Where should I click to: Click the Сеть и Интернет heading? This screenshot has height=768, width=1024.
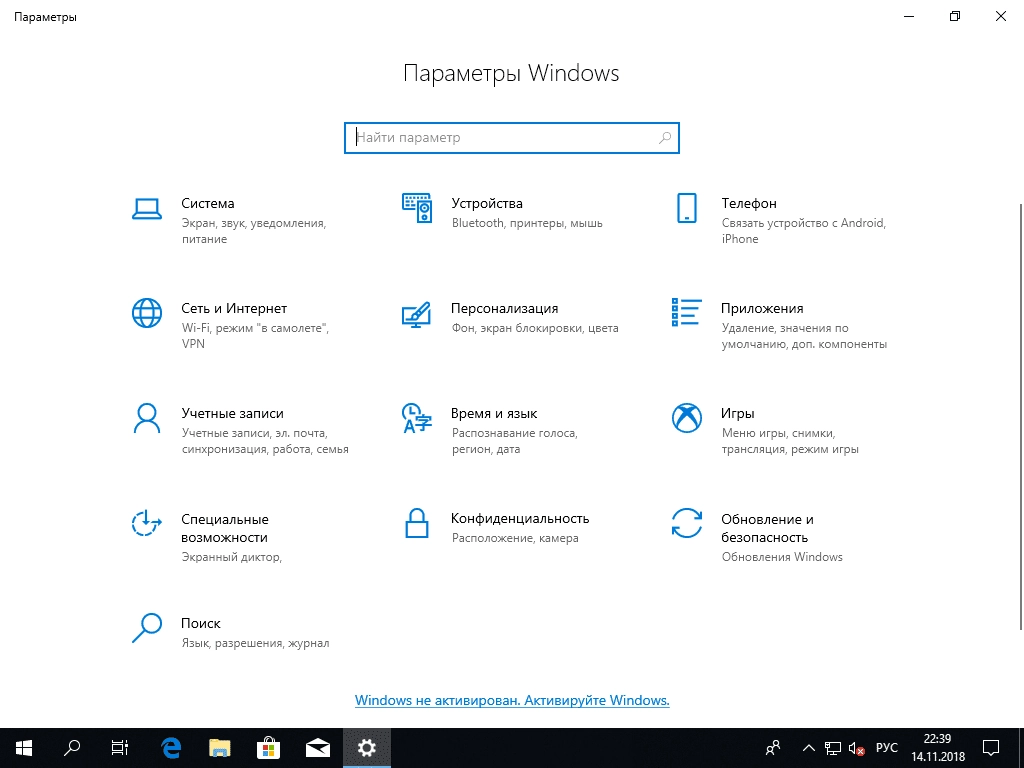pyautogui.click(x=234, y=308)
